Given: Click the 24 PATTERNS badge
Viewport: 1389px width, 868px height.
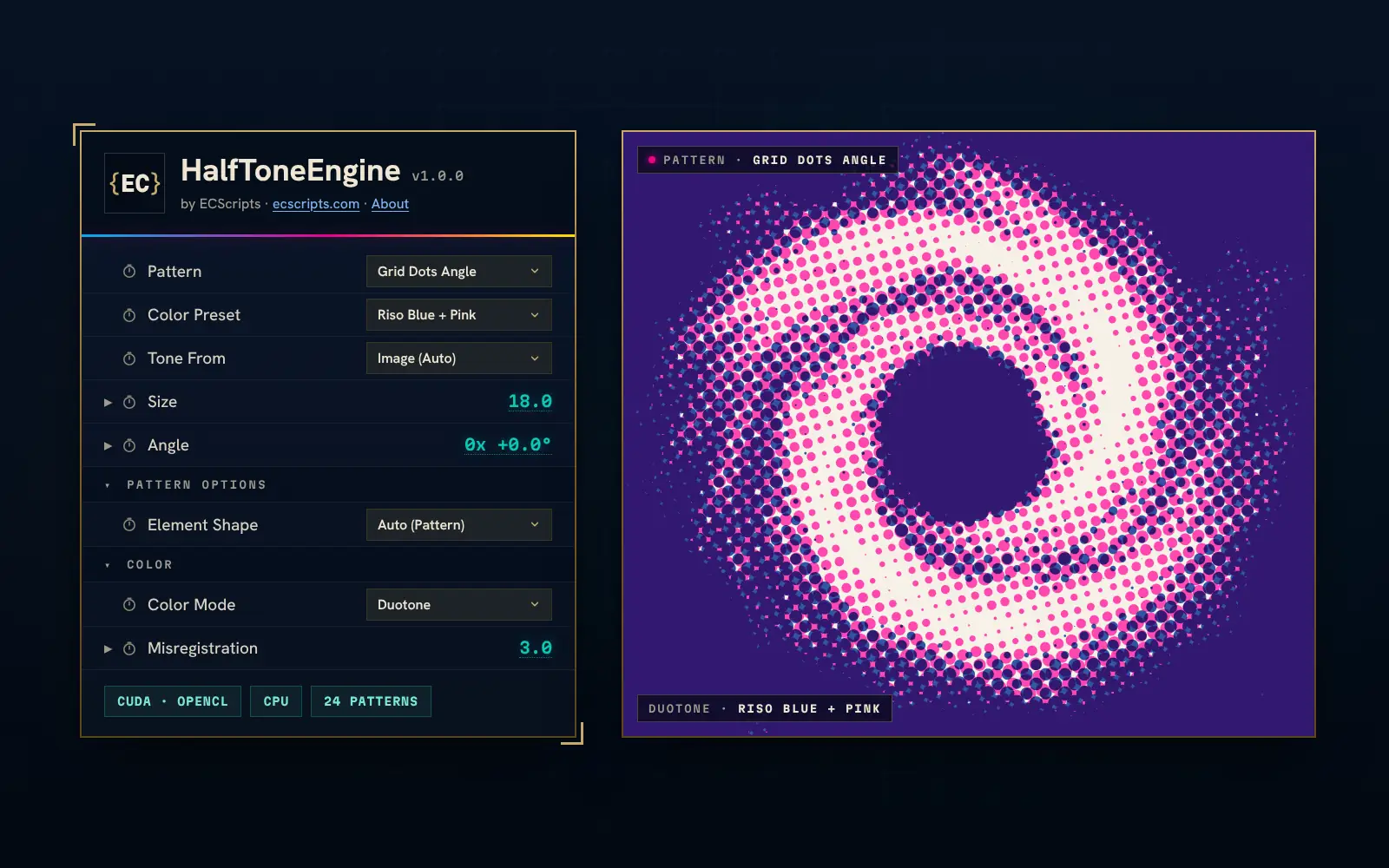Looking at the screenshot, I should tap(371, 701).
